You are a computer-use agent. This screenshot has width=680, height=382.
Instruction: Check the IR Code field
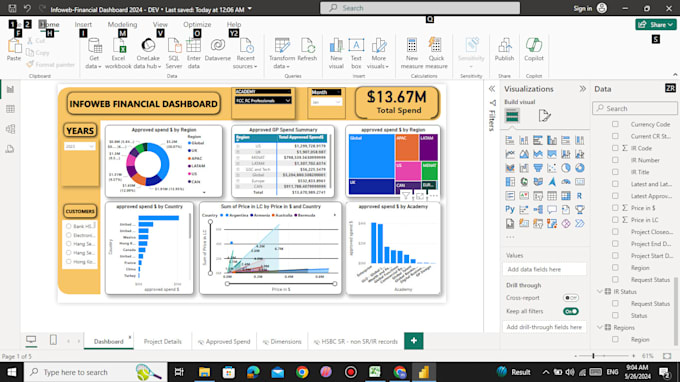coord(615,148)
